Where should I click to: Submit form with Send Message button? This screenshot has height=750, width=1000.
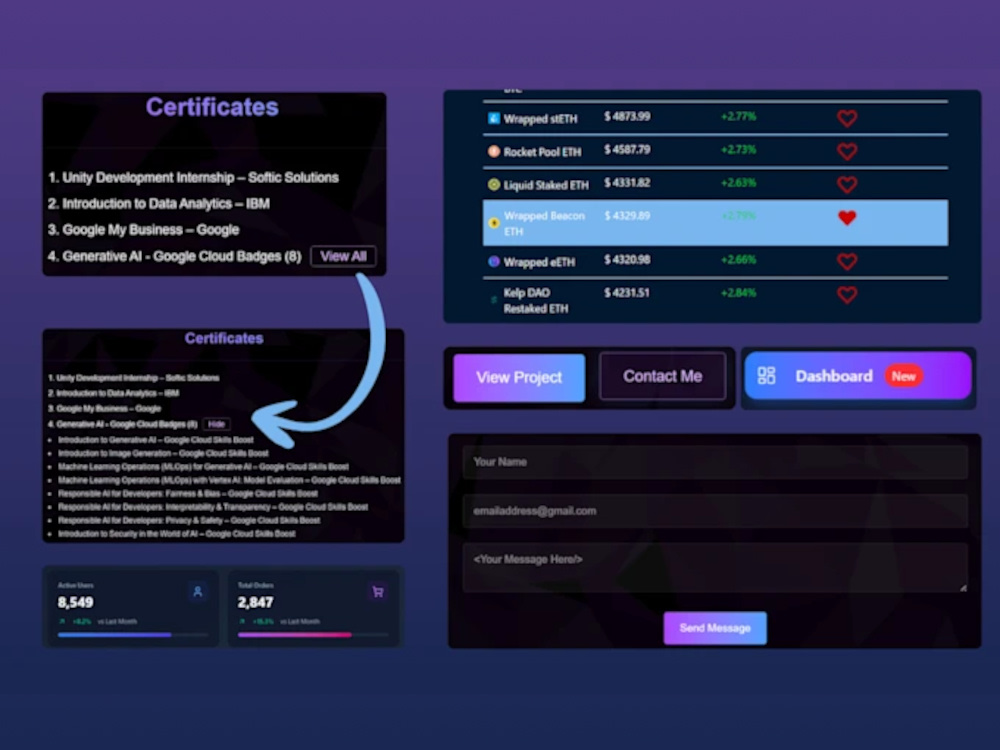[x=715, y=628]
